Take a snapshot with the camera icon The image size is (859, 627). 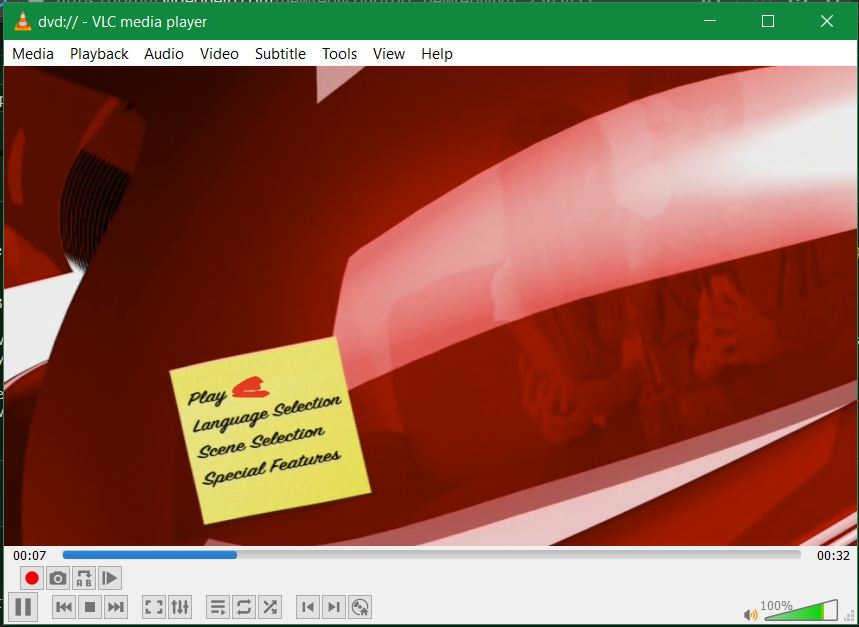[x=58, y=578]
